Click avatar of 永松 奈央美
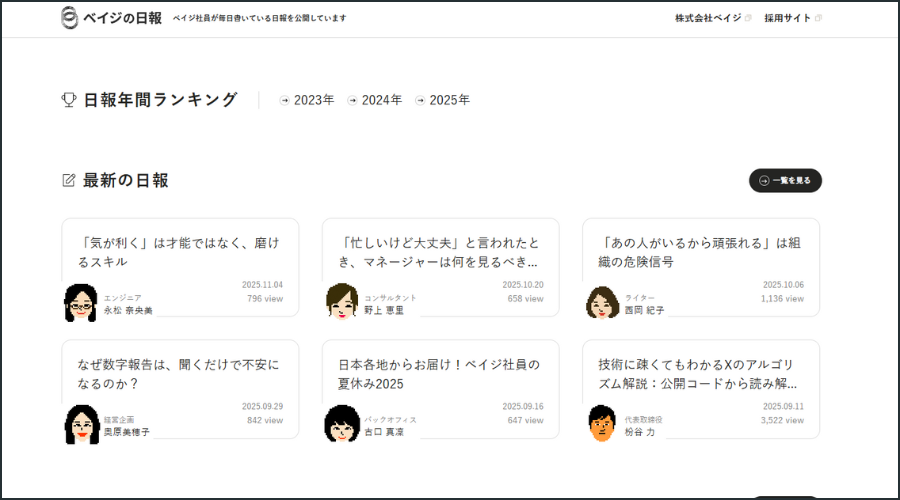The width and height of the screenshot is (900, 500). coord(81,303)
